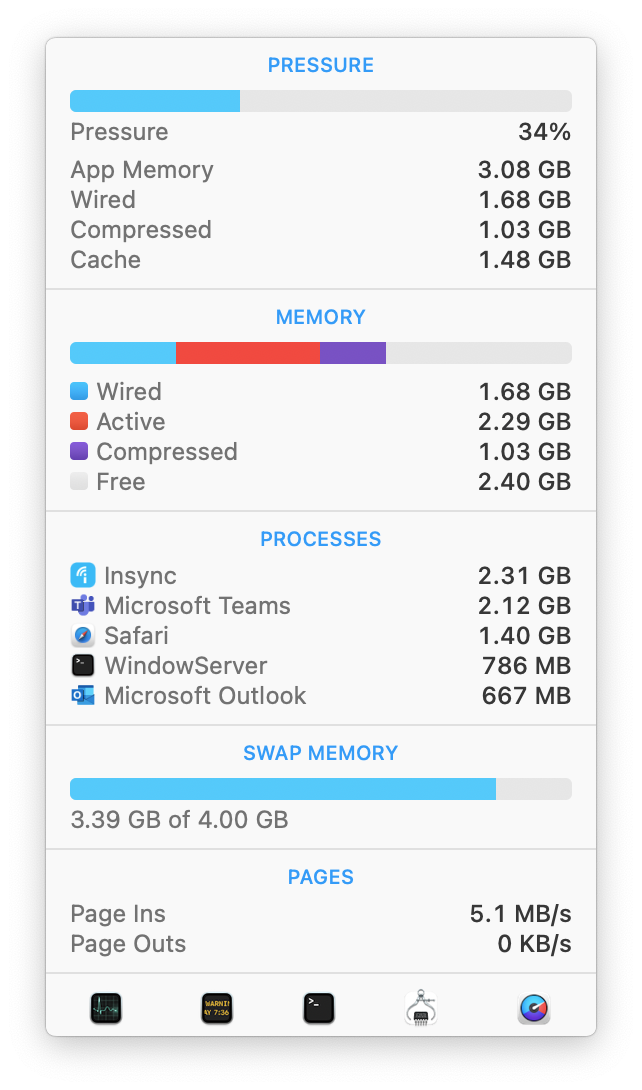Click the red Active segment in memory bar
Screen dimensions: 642x1090
point(247,353)
